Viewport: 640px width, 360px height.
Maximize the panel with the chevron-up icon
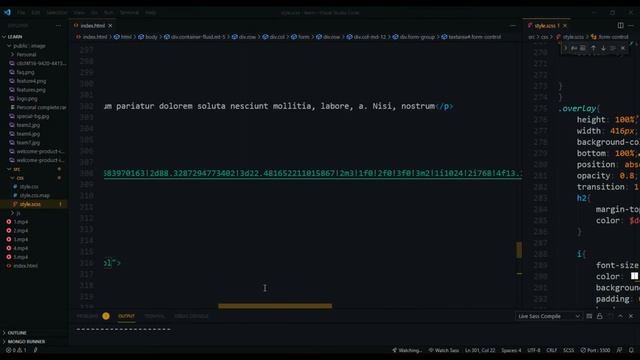point(620,316)
